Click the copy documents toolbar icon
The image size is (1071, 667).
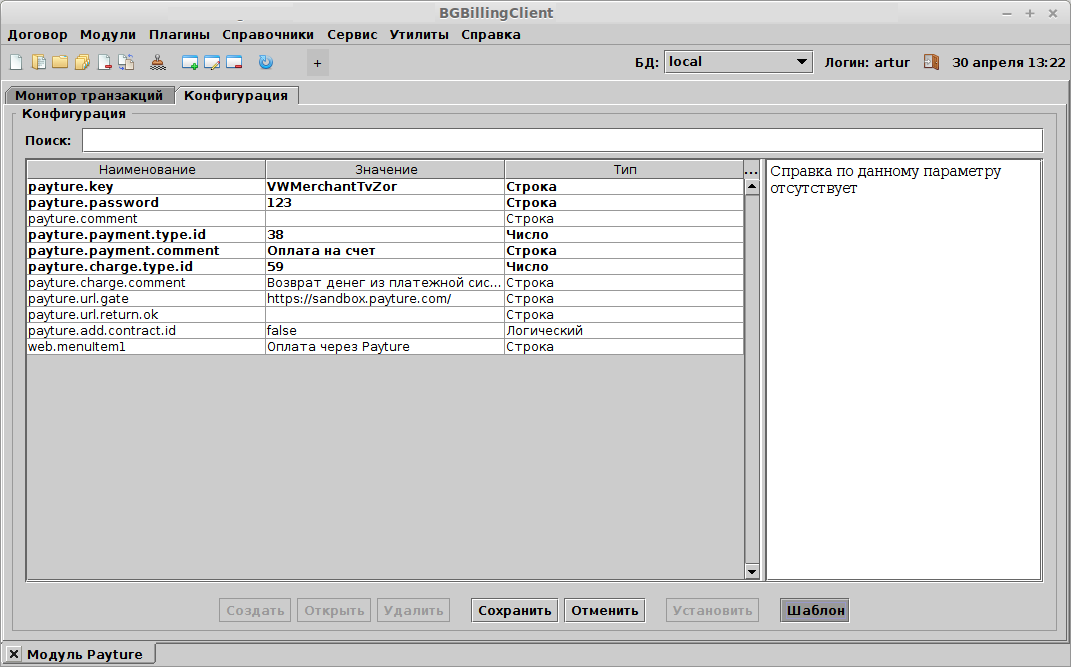[124, 61]
